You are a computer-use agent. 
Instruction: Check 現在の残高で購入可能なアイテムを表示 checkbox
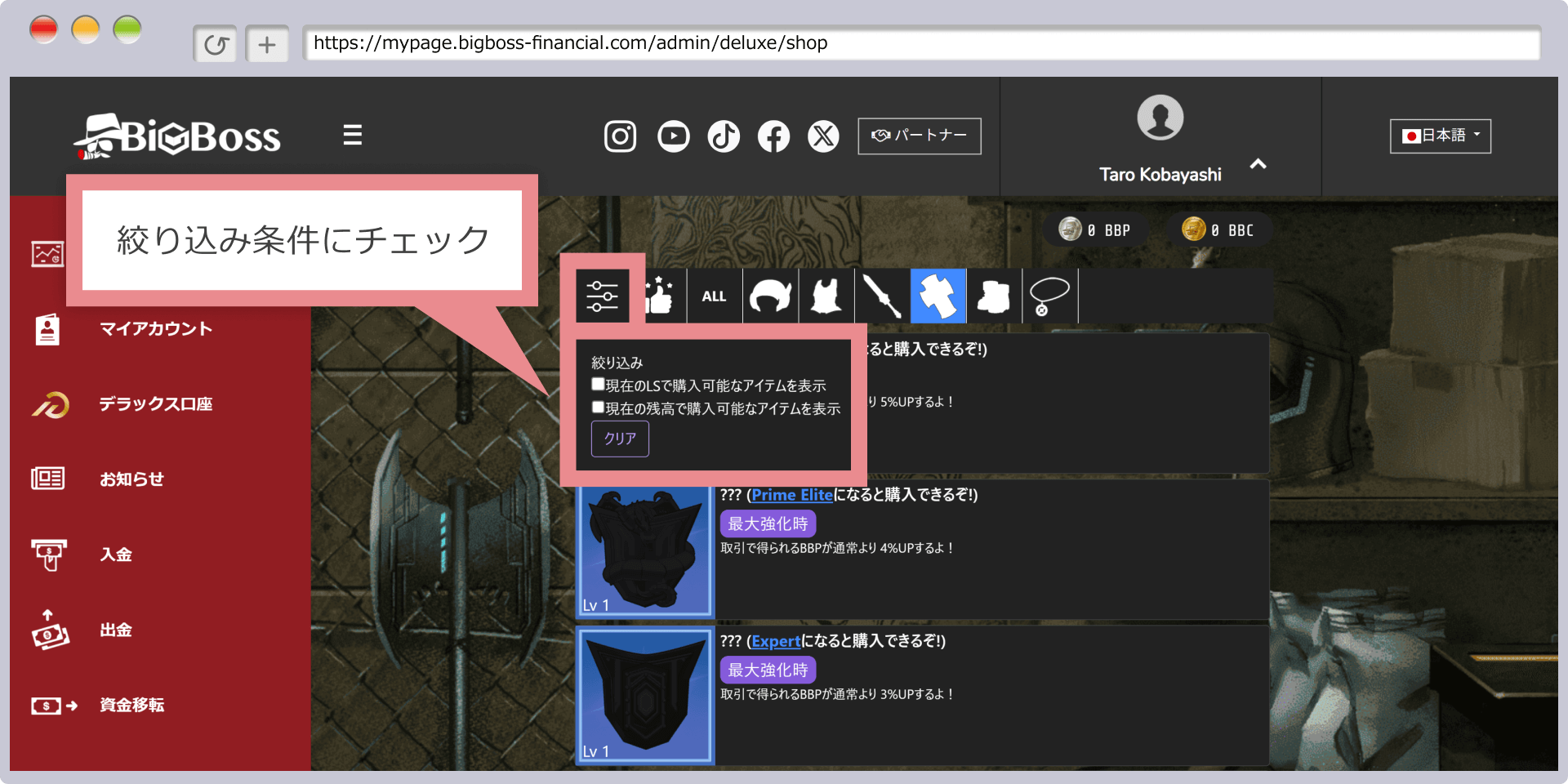(599, 408)
